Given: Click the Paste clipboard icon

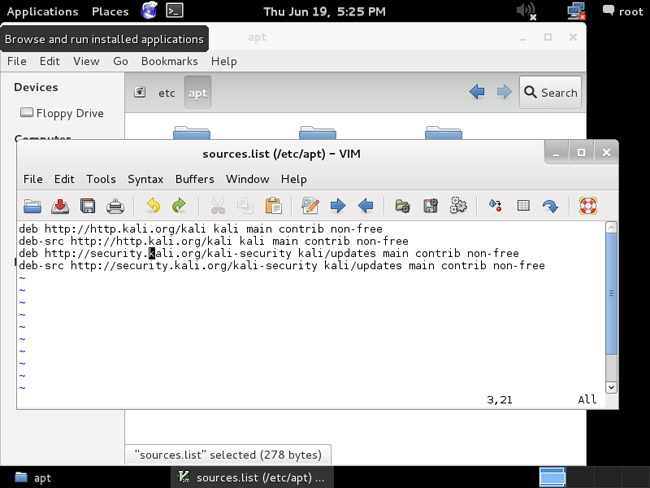Looking at the screenshot, I should [x=274, y=206].
